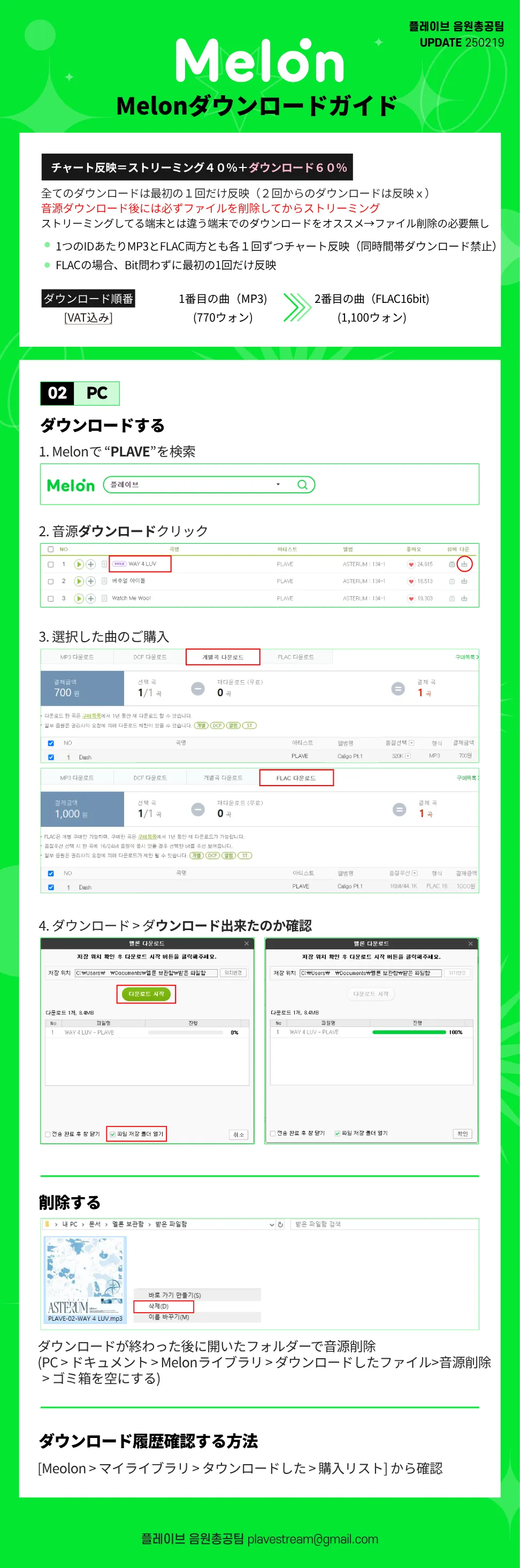Open the Melon search box dropdown arrow
The image size is (520, 1568).
click(x=278, y=484)
